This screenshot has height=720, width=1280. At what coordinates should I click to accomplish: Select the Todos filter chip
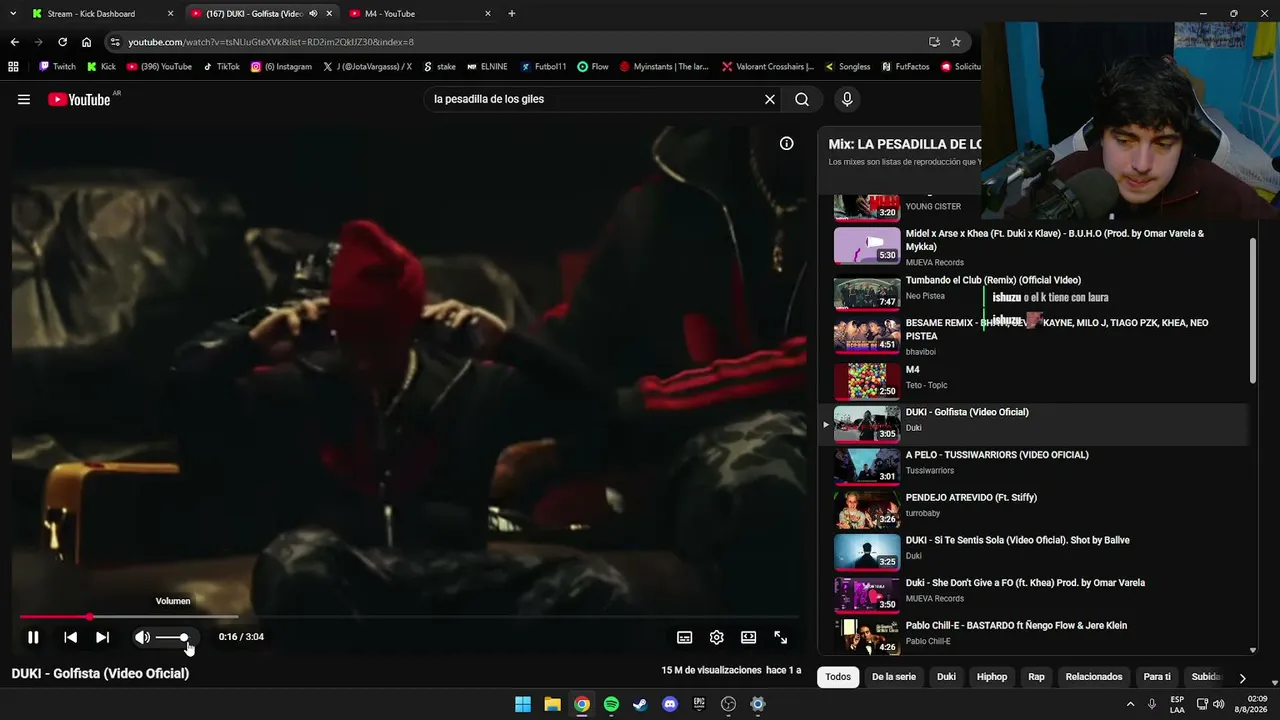click(x=838, y=677)
